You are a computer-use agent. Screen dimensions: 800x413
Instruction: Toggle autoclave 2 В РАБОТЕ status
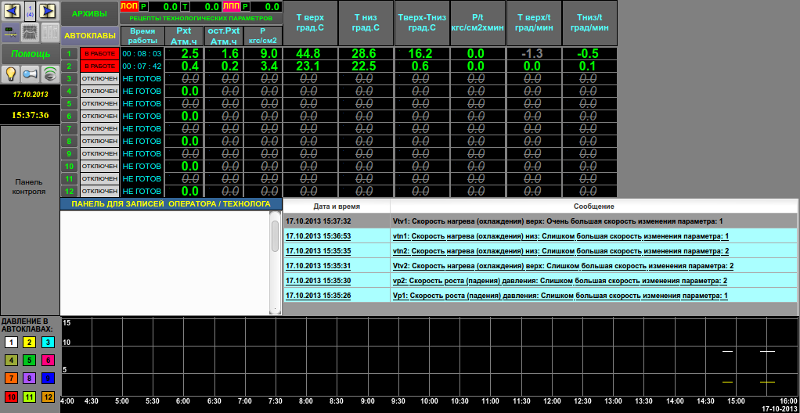99,66
